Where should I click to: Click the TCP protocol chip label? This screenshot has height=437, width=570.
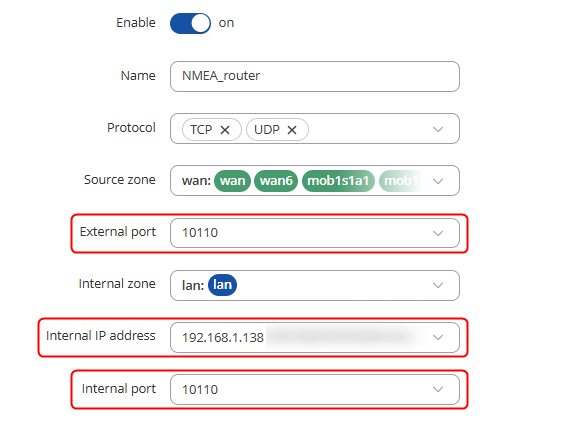click(x=201, y=130)
